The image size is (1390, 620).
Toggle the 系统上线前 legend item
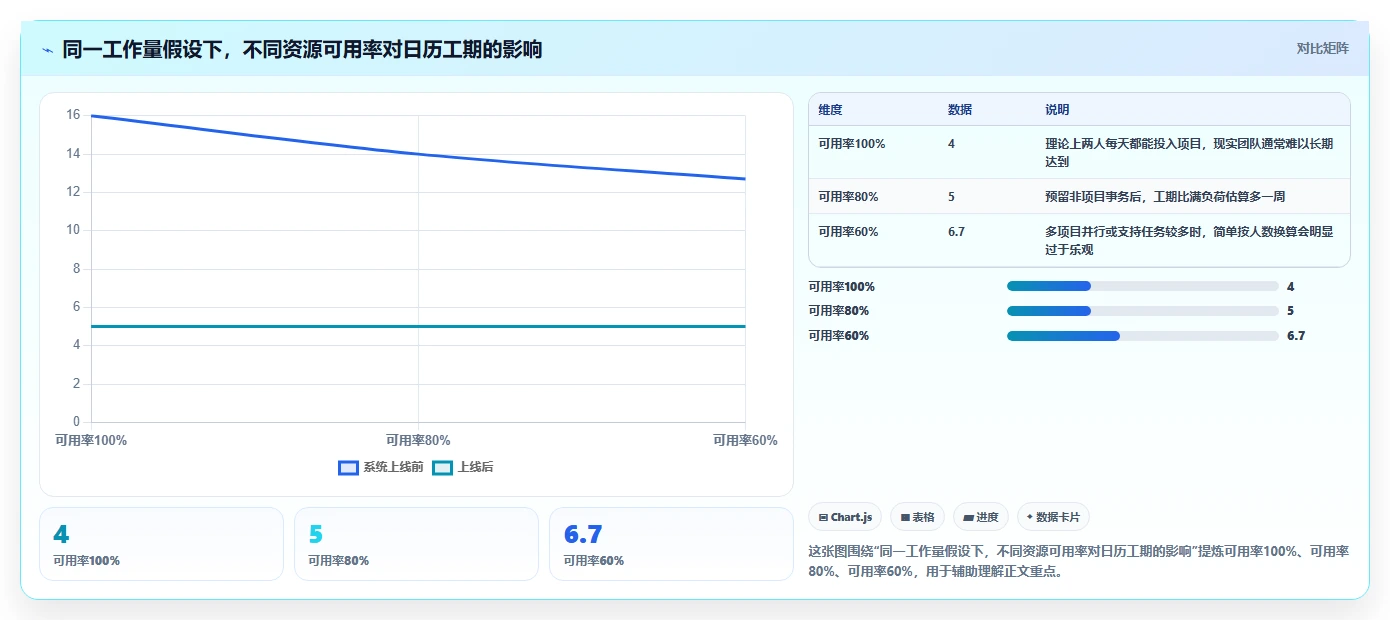tap(380, 467)
